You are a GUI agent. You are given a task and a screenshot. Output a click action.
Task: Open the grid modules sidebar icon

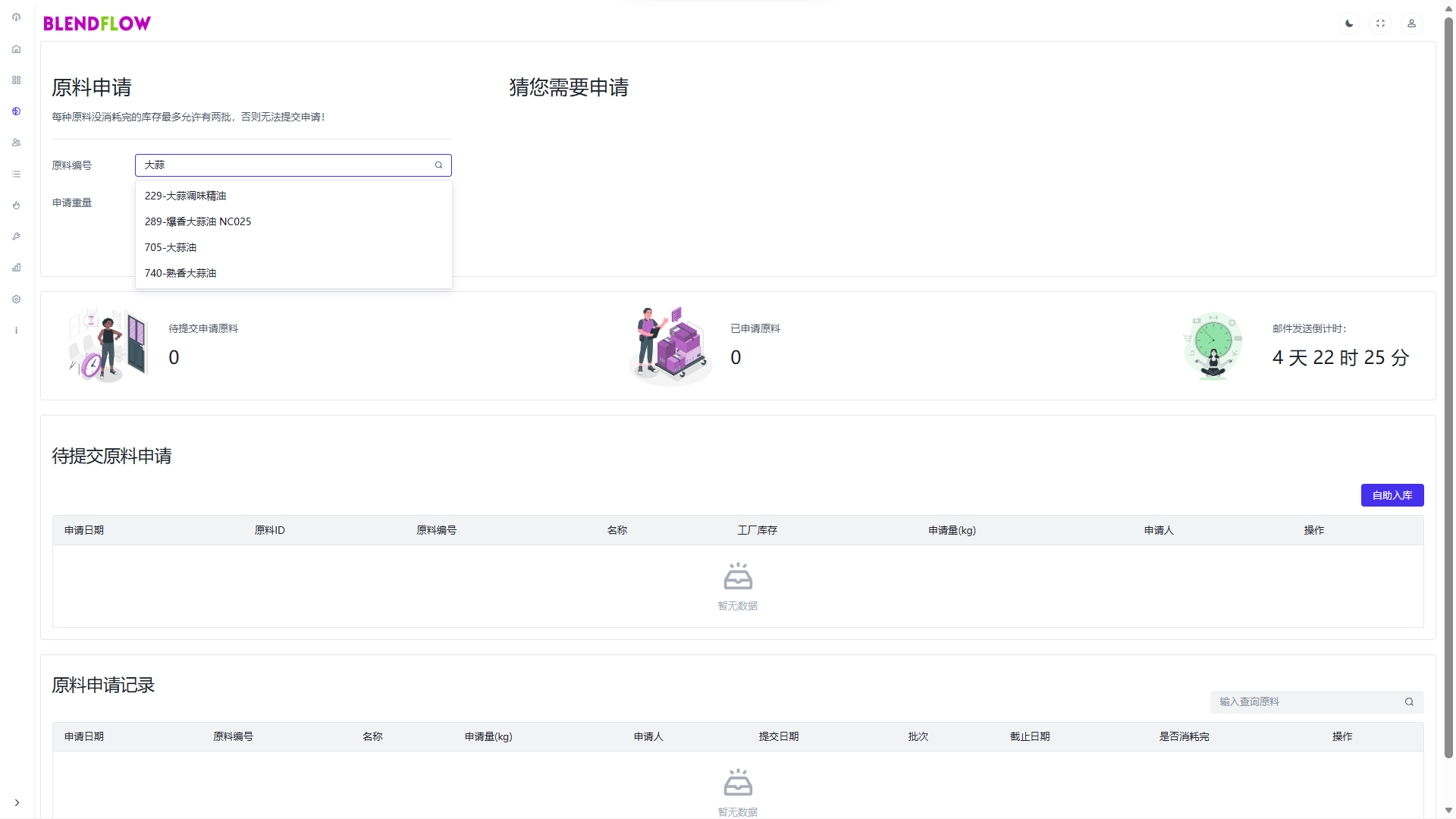tap(16, 80)
